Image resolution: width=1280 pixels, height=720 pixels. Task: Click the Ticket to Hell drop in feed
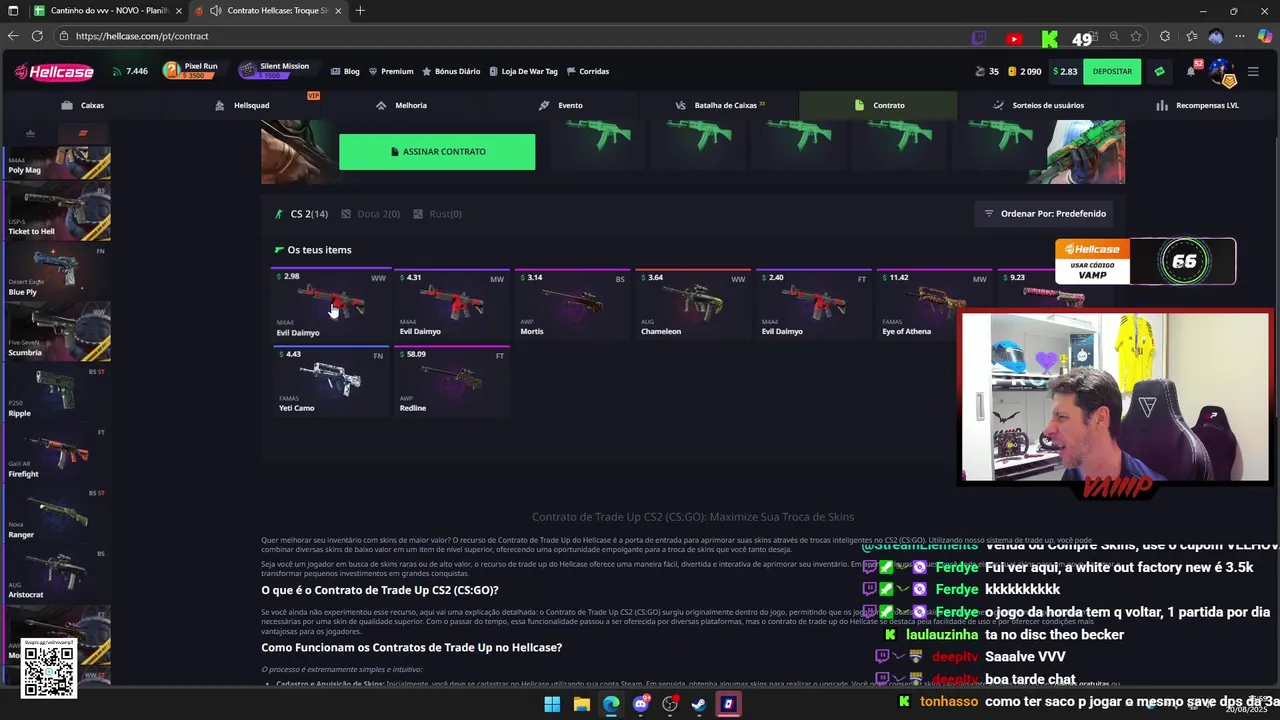pyautogui.click(x=56, y=210)
